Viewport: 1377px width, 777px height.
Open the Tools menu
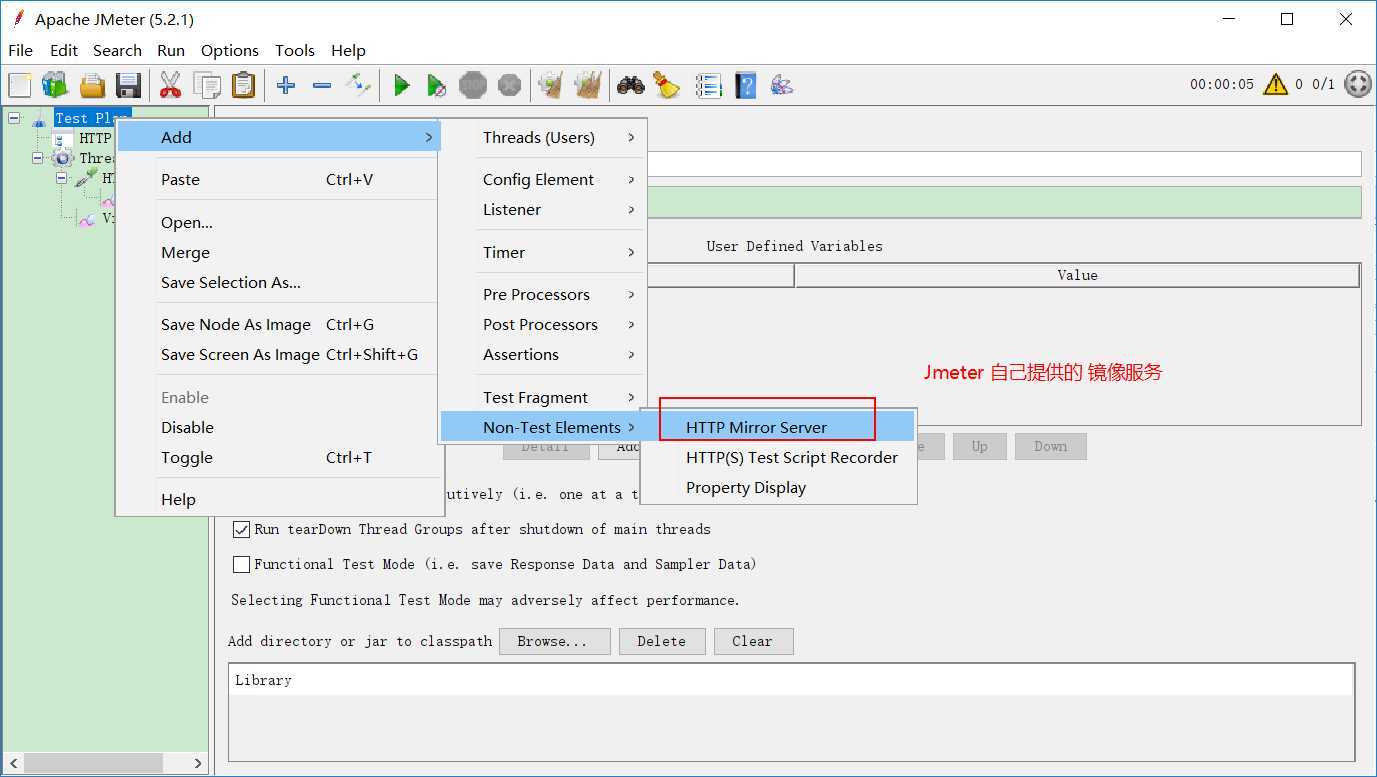295,50
